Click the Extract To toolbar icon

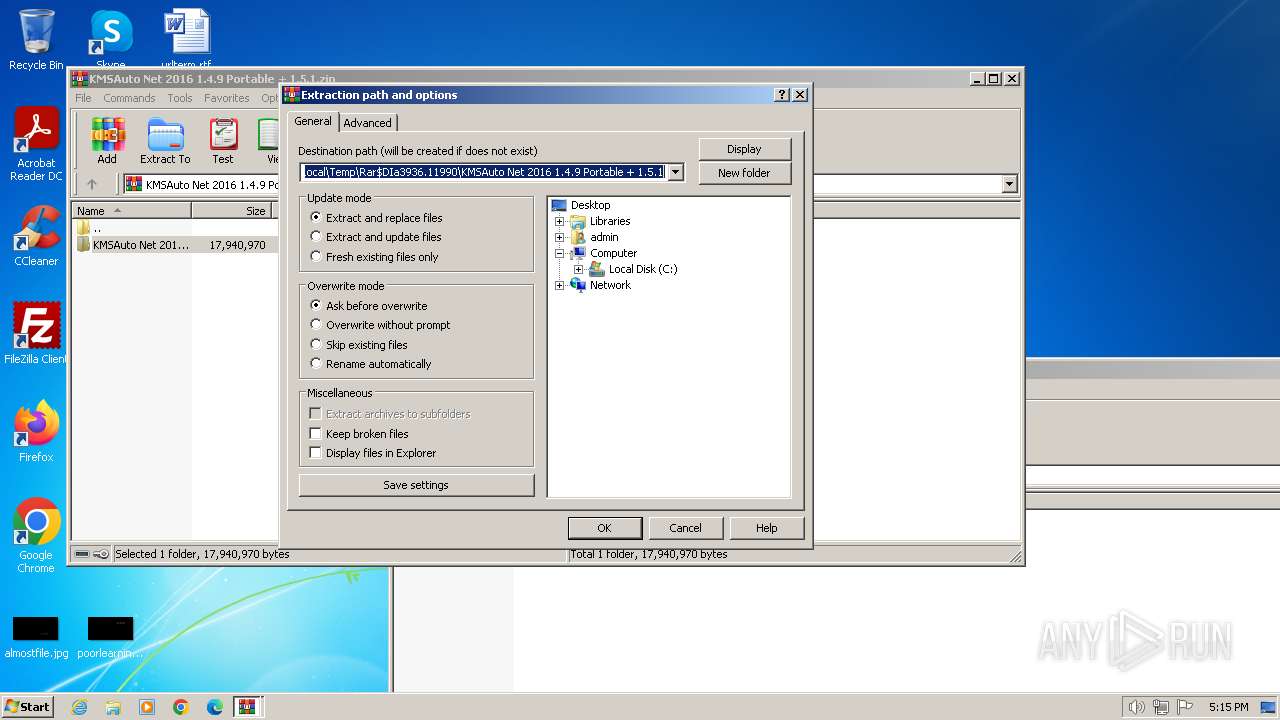coord(165,141)
